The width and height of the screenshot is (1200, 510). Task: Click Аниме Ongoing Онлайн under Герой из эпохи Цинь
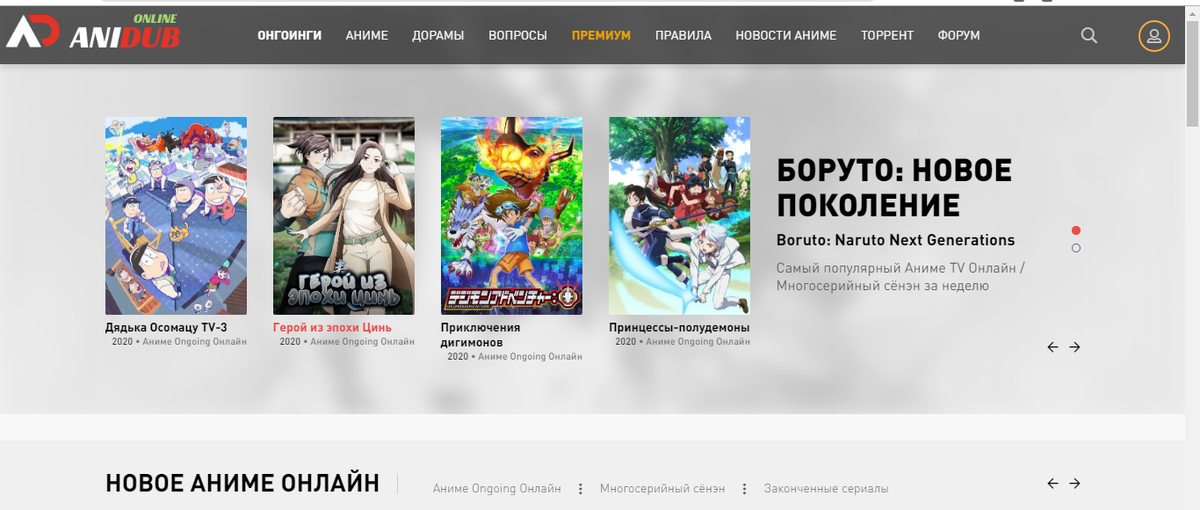tap(362, 342)
